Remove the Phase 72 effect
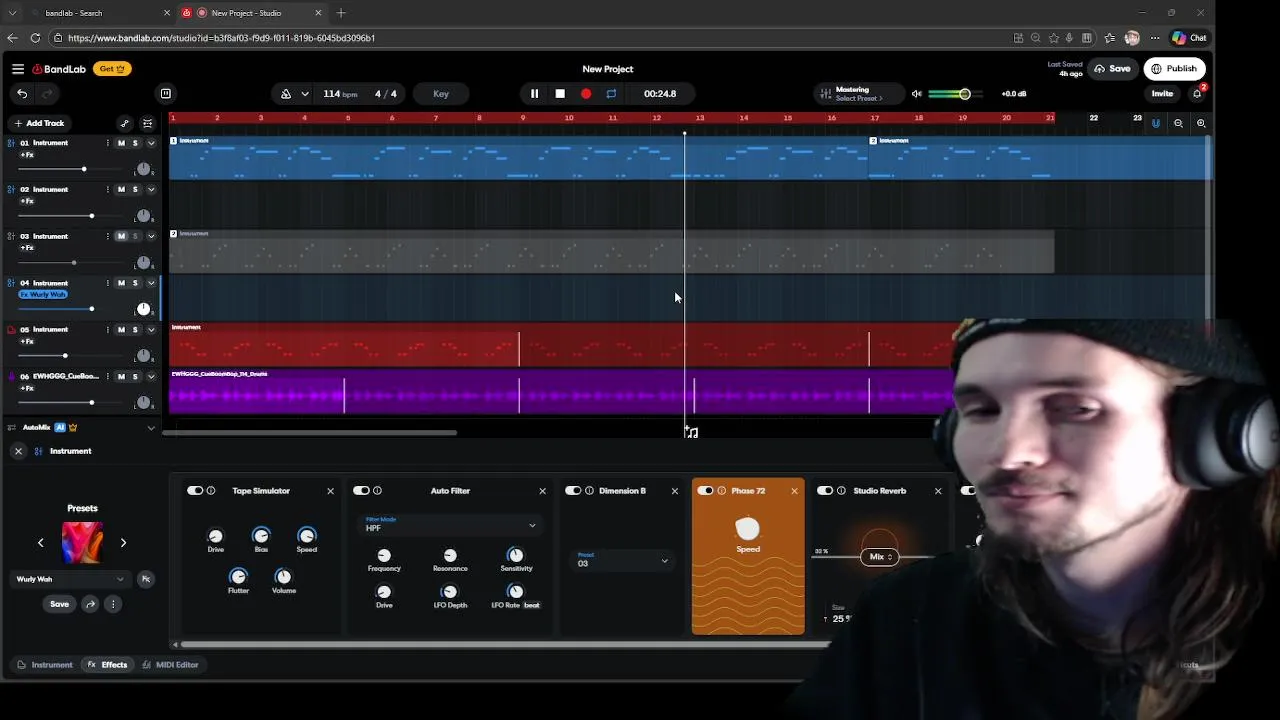The width and height of the screenshot is (1280, 720). click(795, 491)
